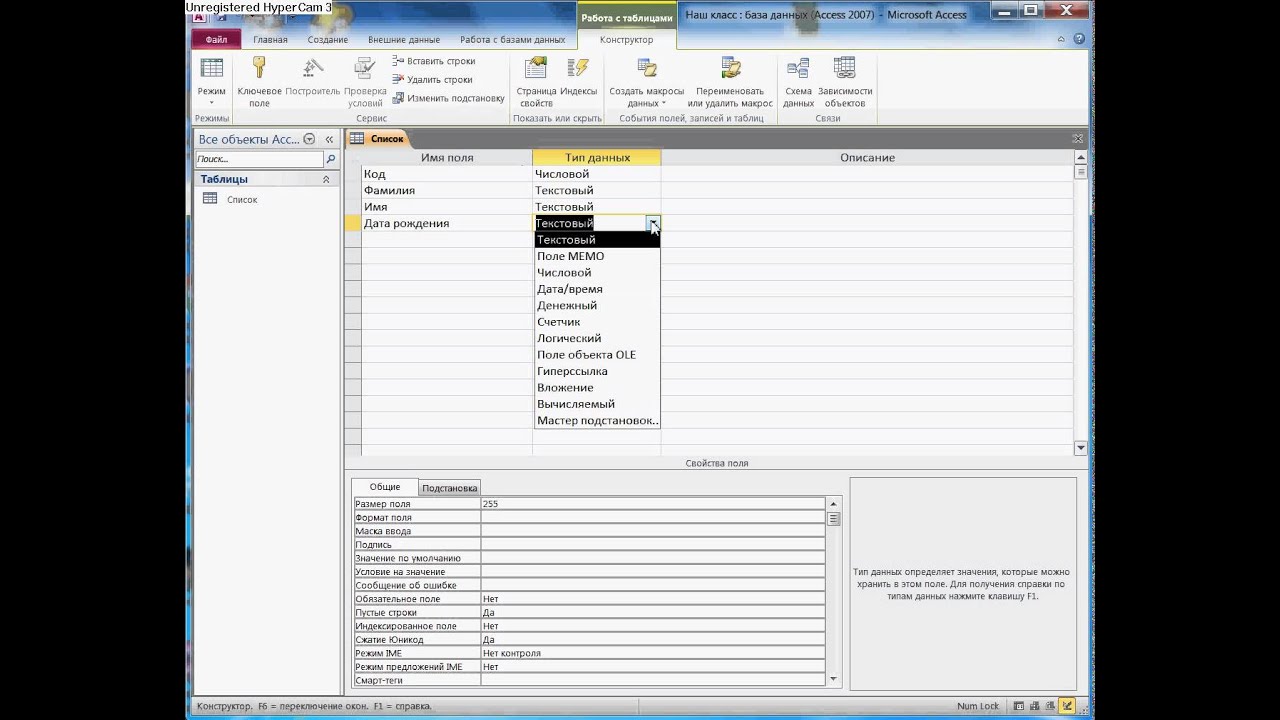
Task: Delete rows with Удалить строки
Action: (x=432, y=80)
